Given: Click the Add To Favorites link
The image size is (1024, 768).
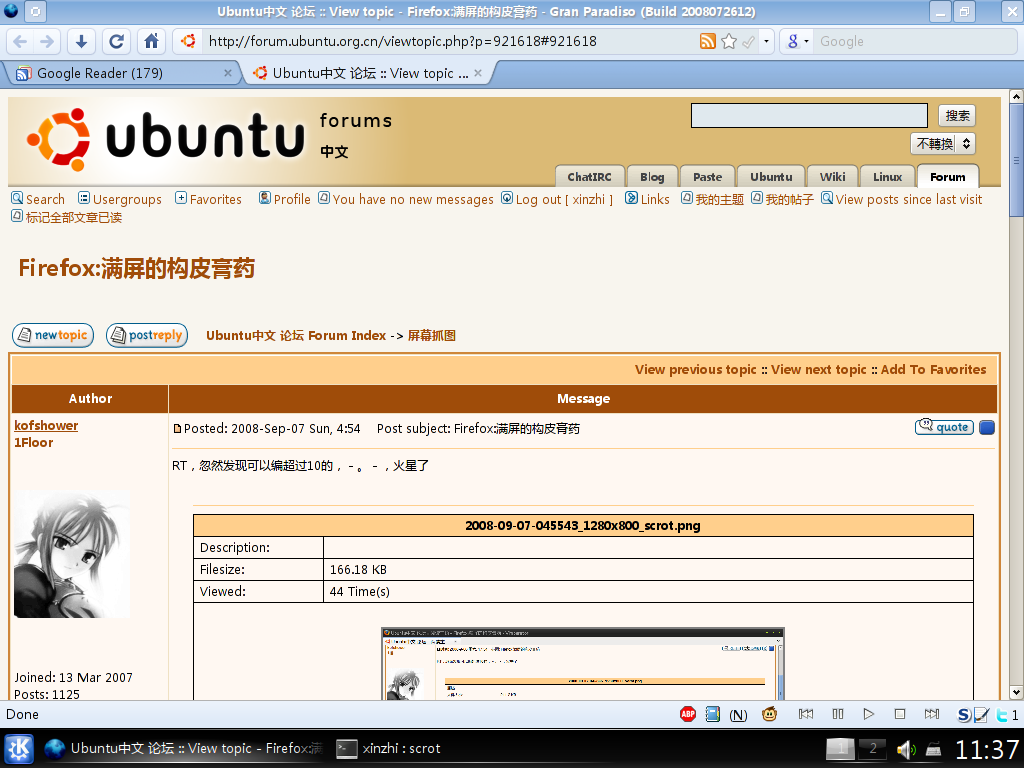Looking at the screenshot, I should tap(934, 370).
